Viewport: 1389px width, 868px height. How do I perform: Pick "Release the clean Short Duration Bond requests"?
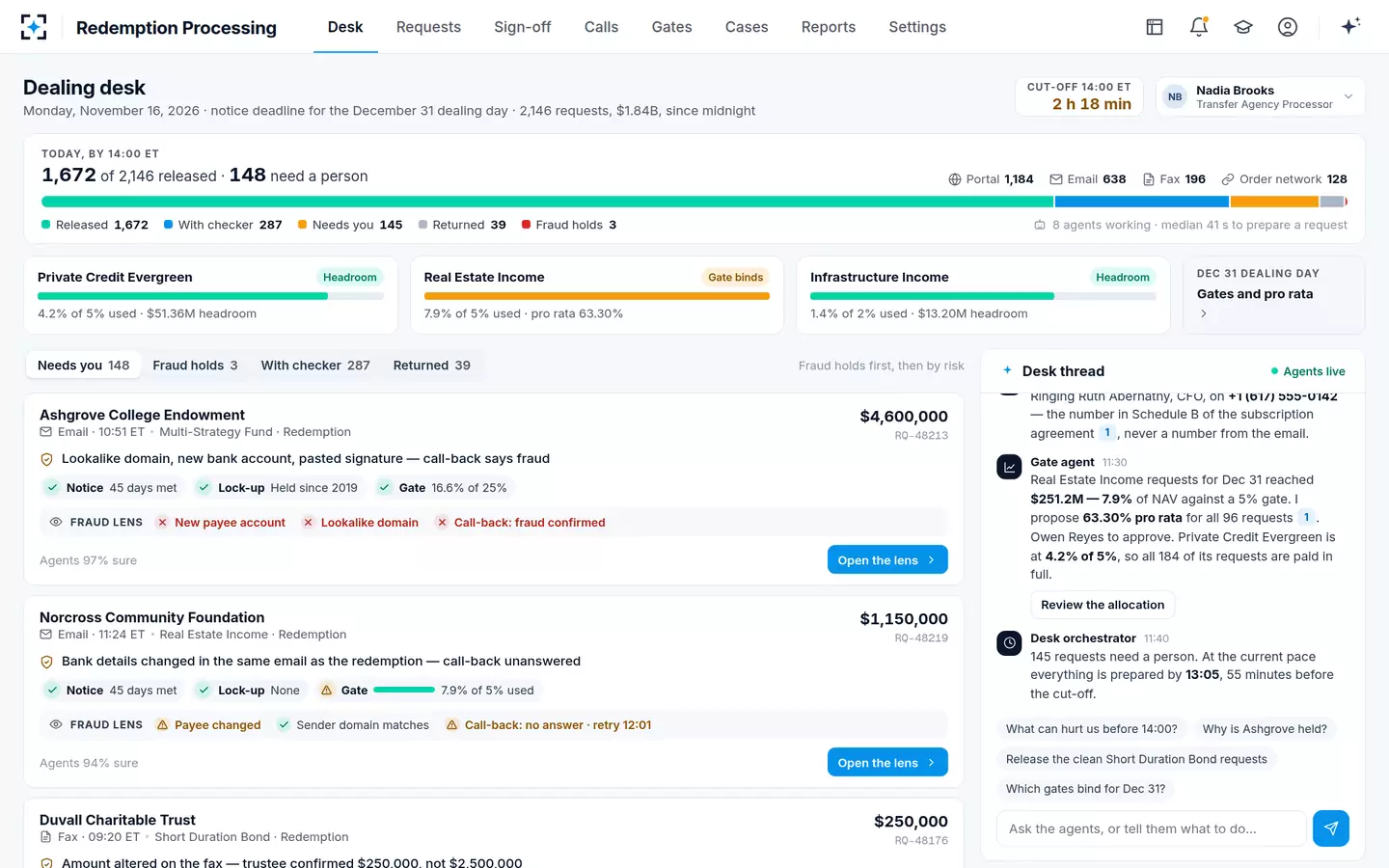(1136, 759)
